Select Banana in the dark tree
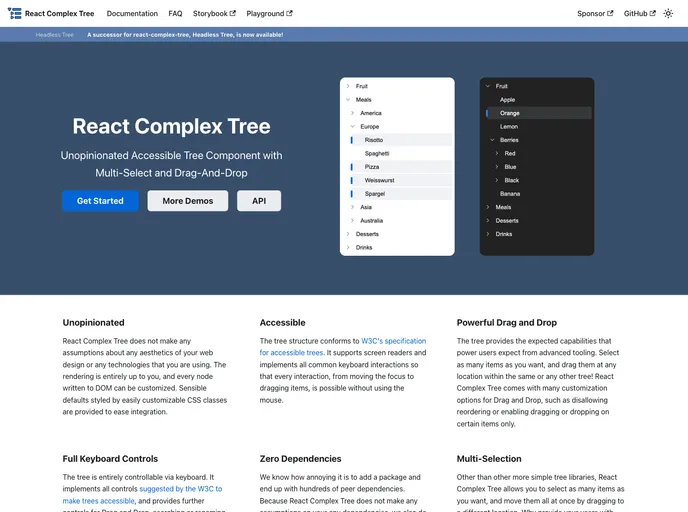This screenshot has width=688, height=512. pyautogui.click(x=537, y=194)
